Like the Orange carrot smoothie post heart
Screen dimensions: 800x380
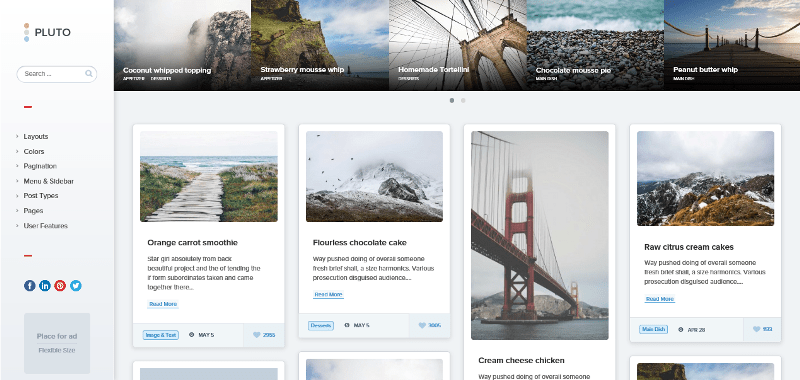pyautogui.click(x=257, y=335)
